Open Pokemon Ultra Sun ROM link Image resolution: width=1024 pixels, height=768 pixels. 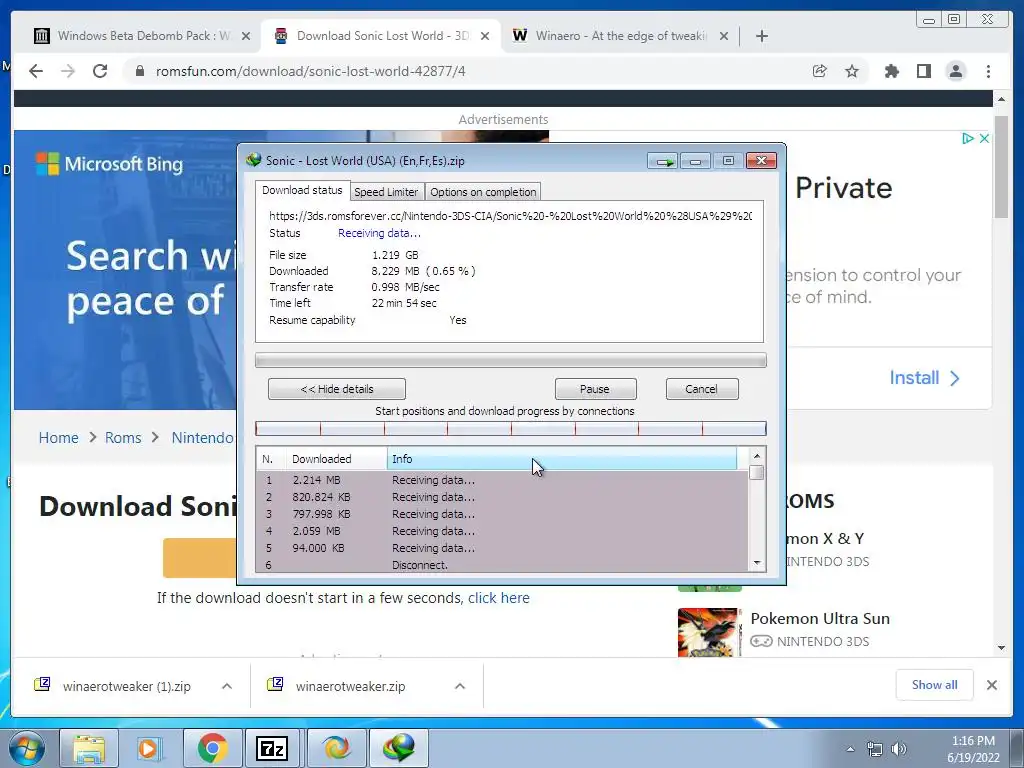click(x=820, y=618)
